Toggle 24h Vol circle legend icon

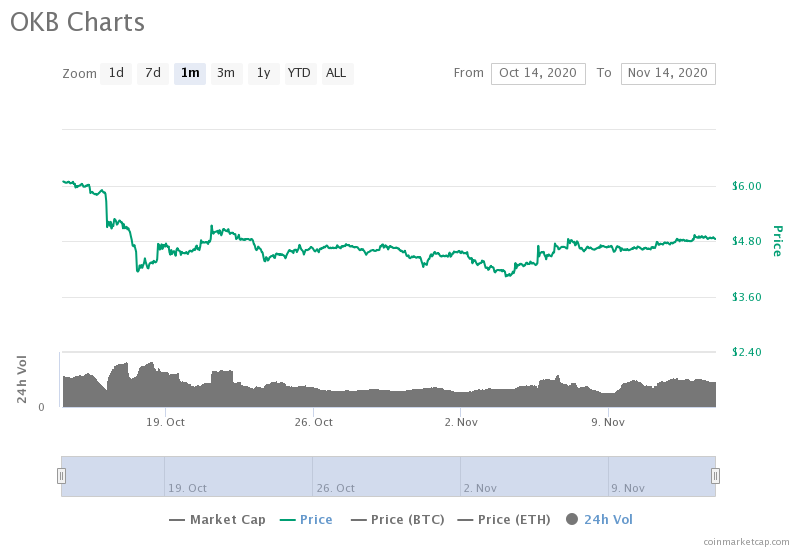click(572, 520)
